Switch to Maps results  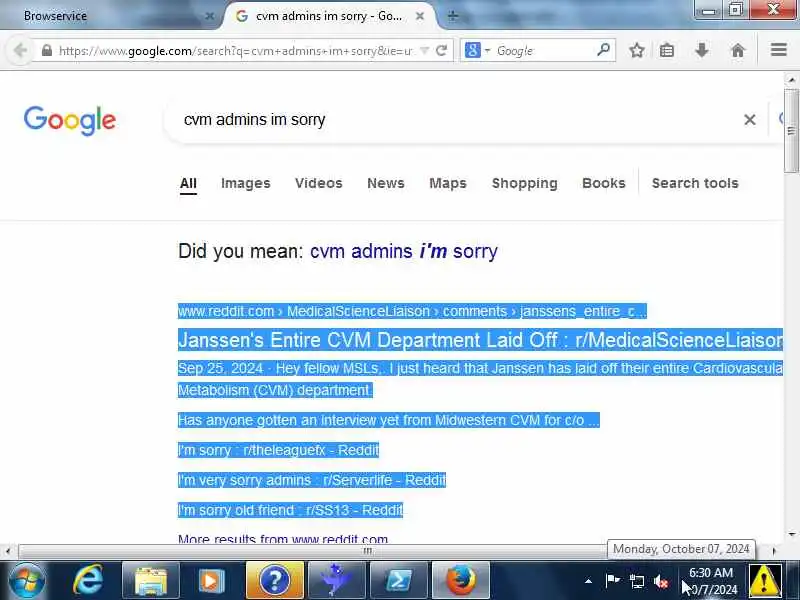[x=447, y=183]
